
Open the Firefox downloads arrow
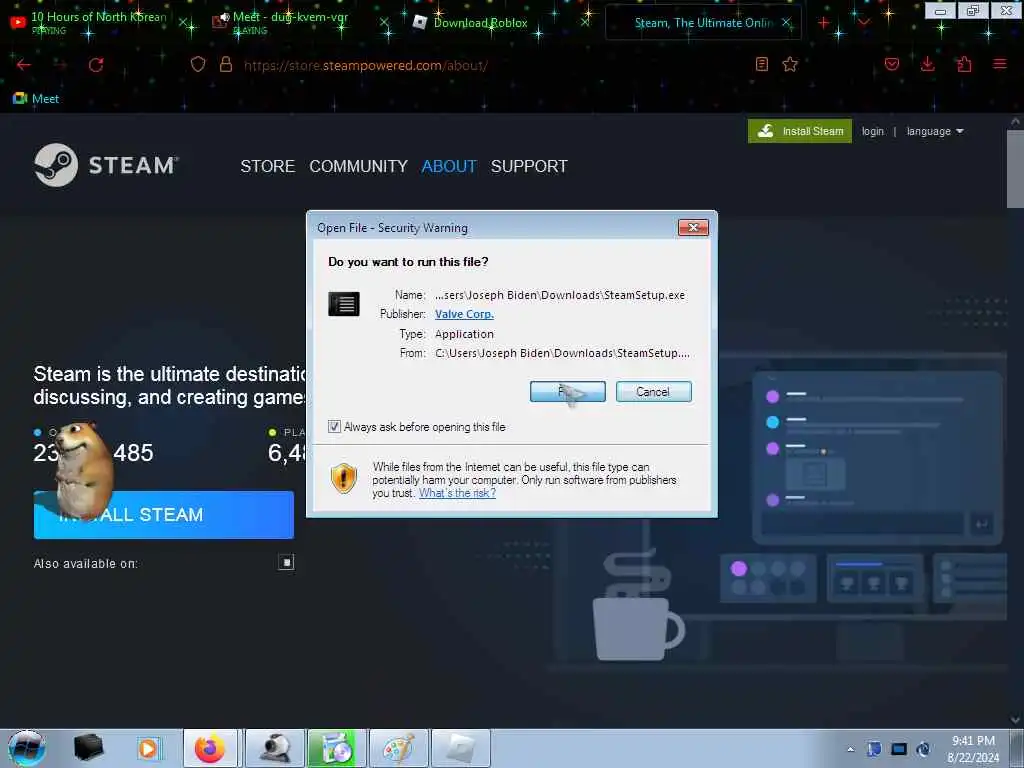pyautogui.click(x=927, y=64)
